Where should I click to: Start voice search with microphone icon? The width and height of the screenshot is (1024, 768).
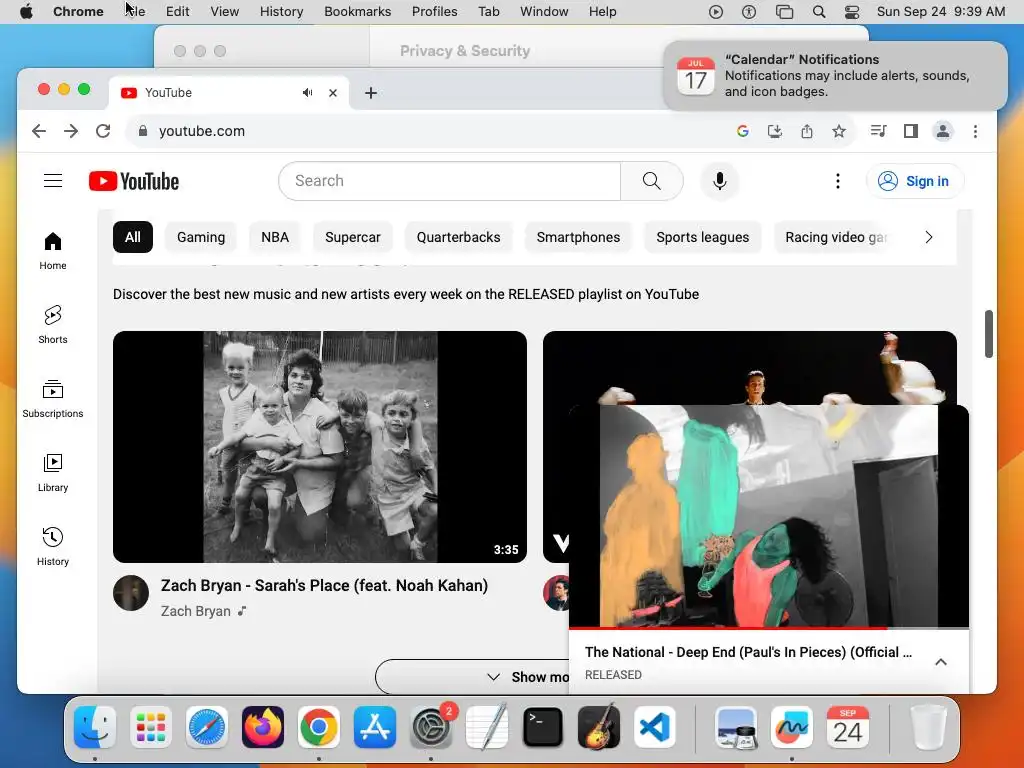720,181
